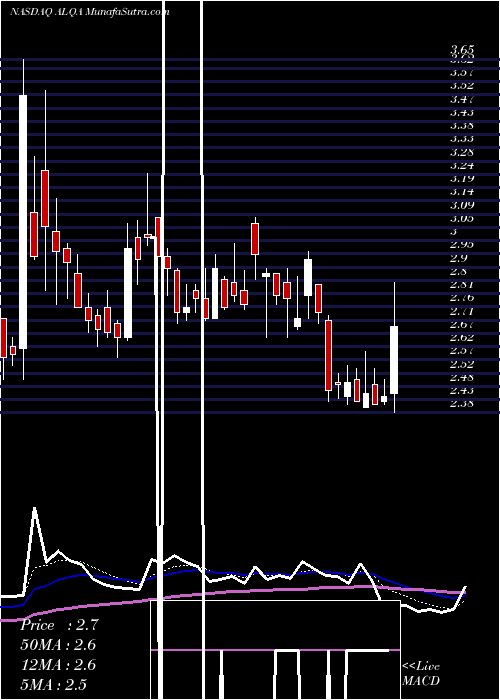The image size is (500, 700).
Task: Click the 2.57 price axis label
Action: (x=462, y=351)
